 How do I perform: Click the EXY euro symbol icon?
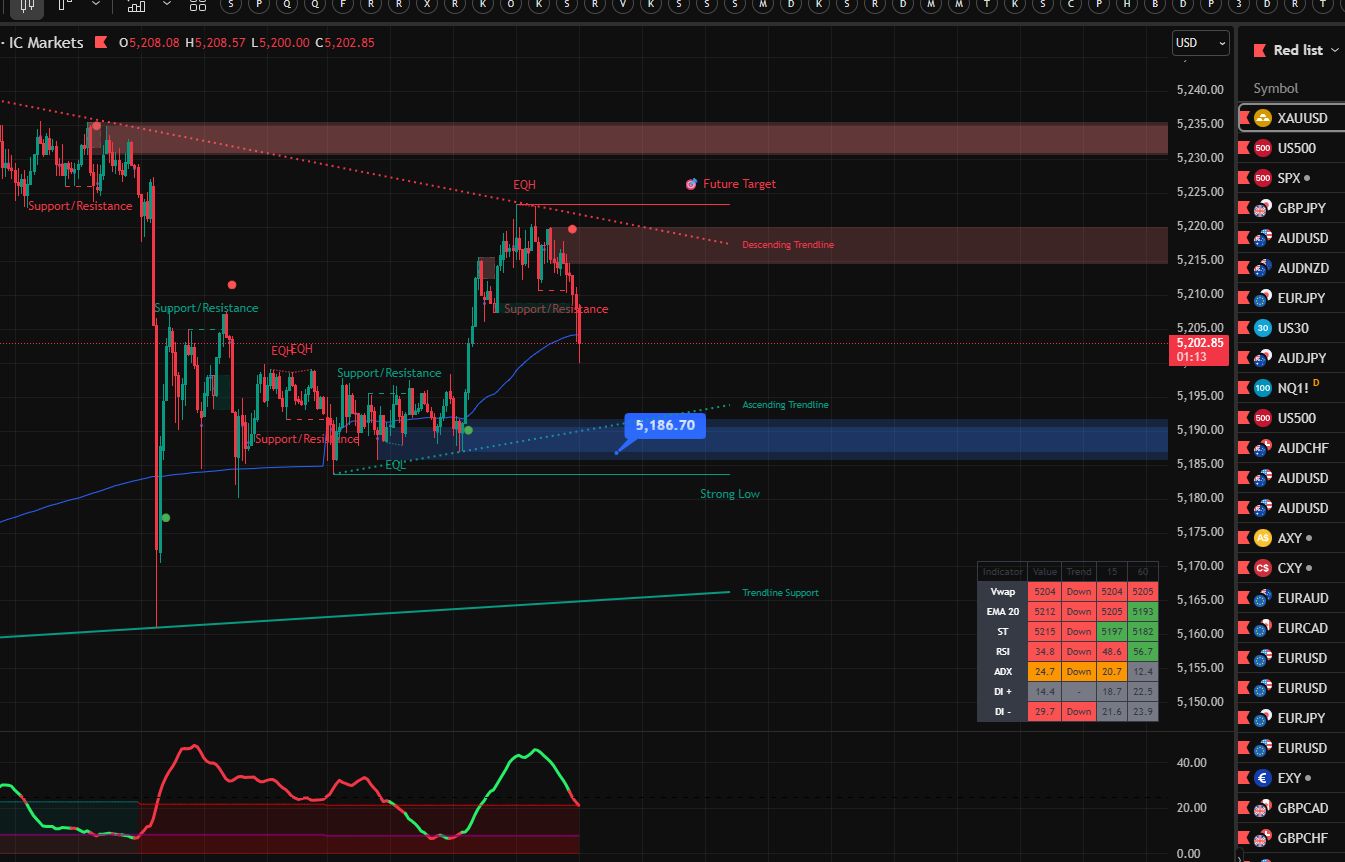[x=1262, y=778]
